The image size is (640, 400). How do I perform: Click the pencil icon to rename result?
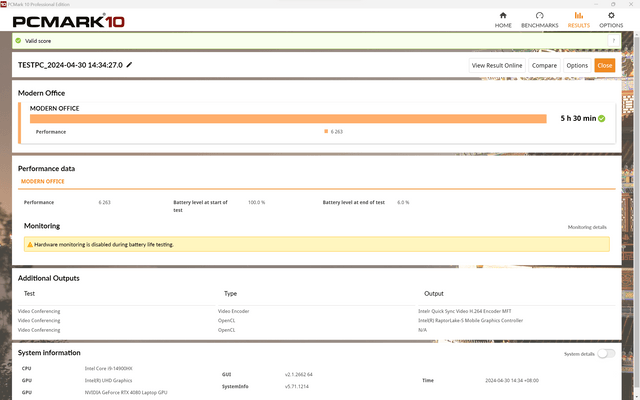pos(129,65)
